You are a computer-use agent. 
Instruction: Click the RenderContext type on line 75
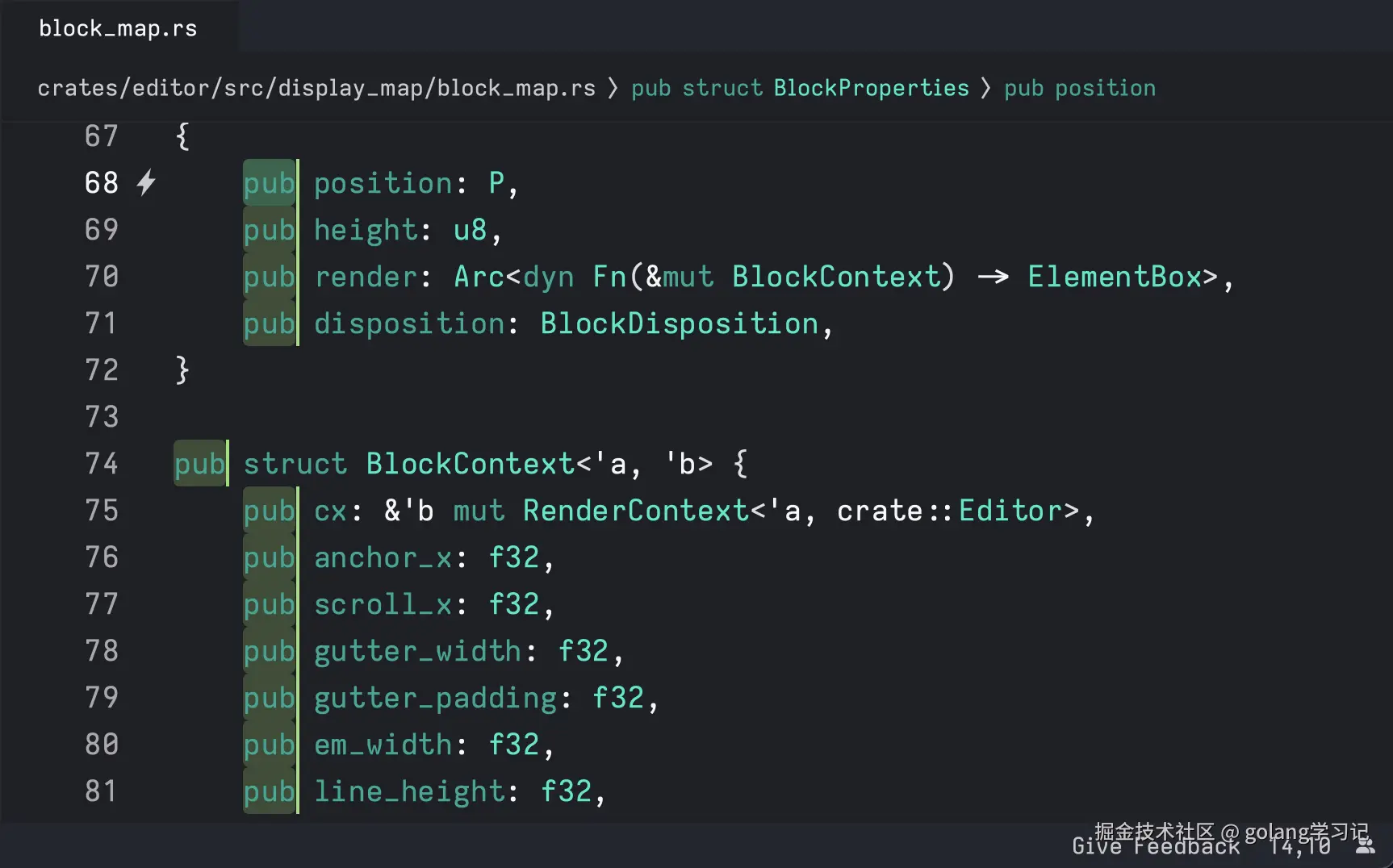click(635, 511)
